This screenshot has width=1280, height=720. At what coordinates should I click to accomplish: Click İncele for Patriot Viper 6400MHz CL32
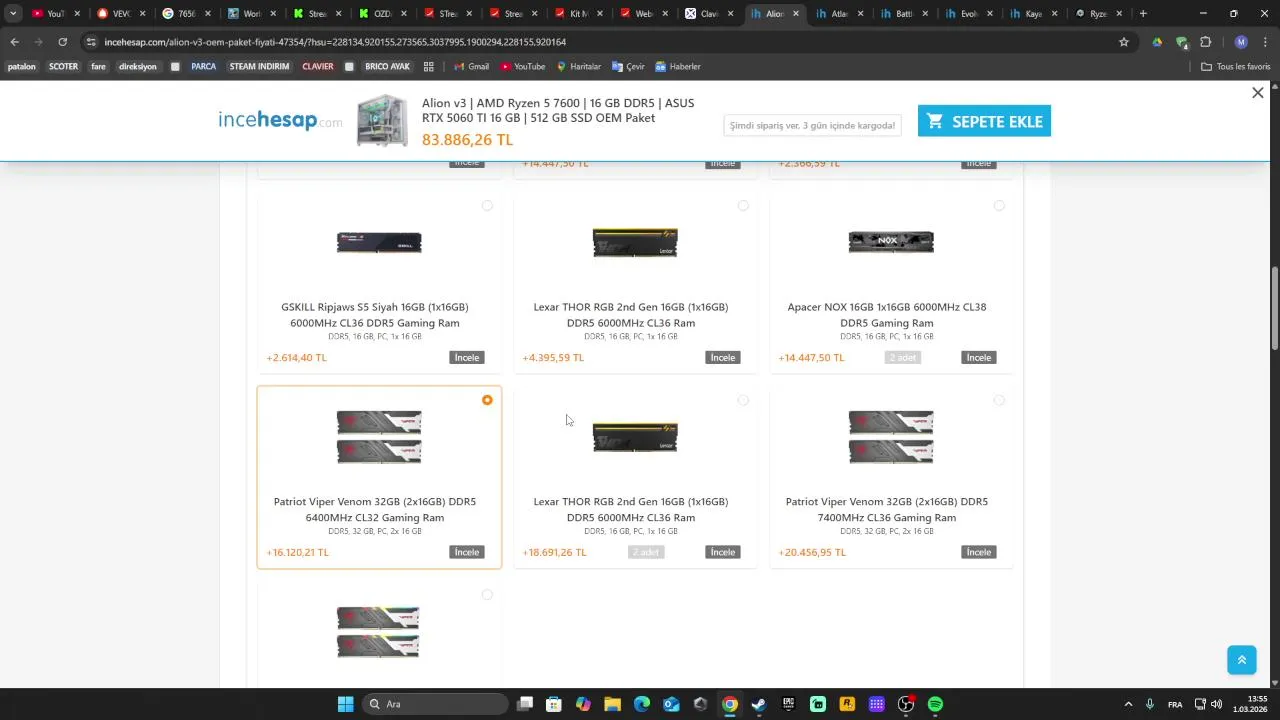467,552
